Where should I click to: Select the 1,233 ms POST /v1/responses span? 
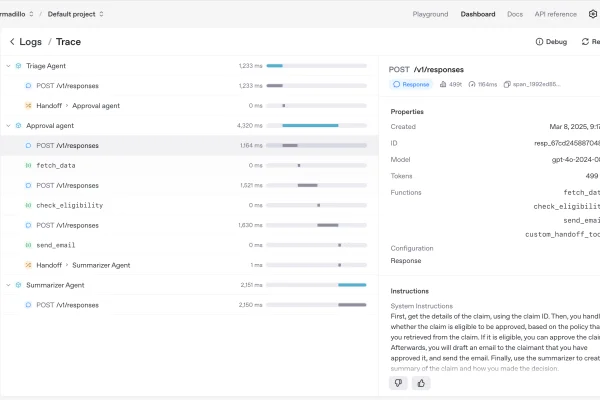(190, 86)
